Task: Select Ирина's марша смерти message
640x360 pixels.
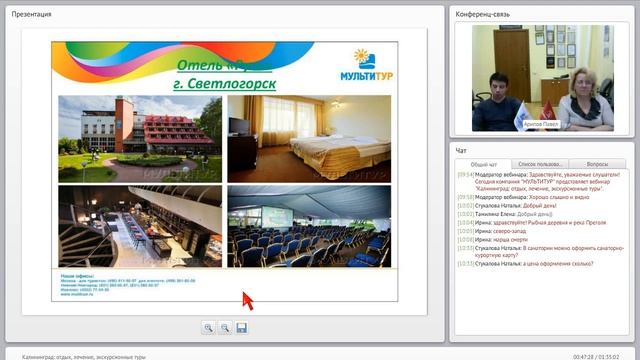Action: (493, 240)
